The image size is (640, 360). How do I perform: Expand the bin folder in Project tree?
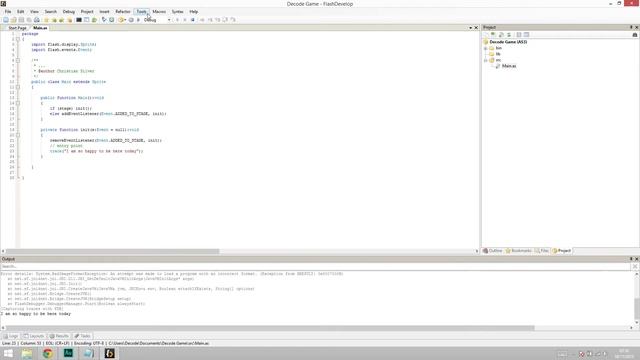click(485, 48)
